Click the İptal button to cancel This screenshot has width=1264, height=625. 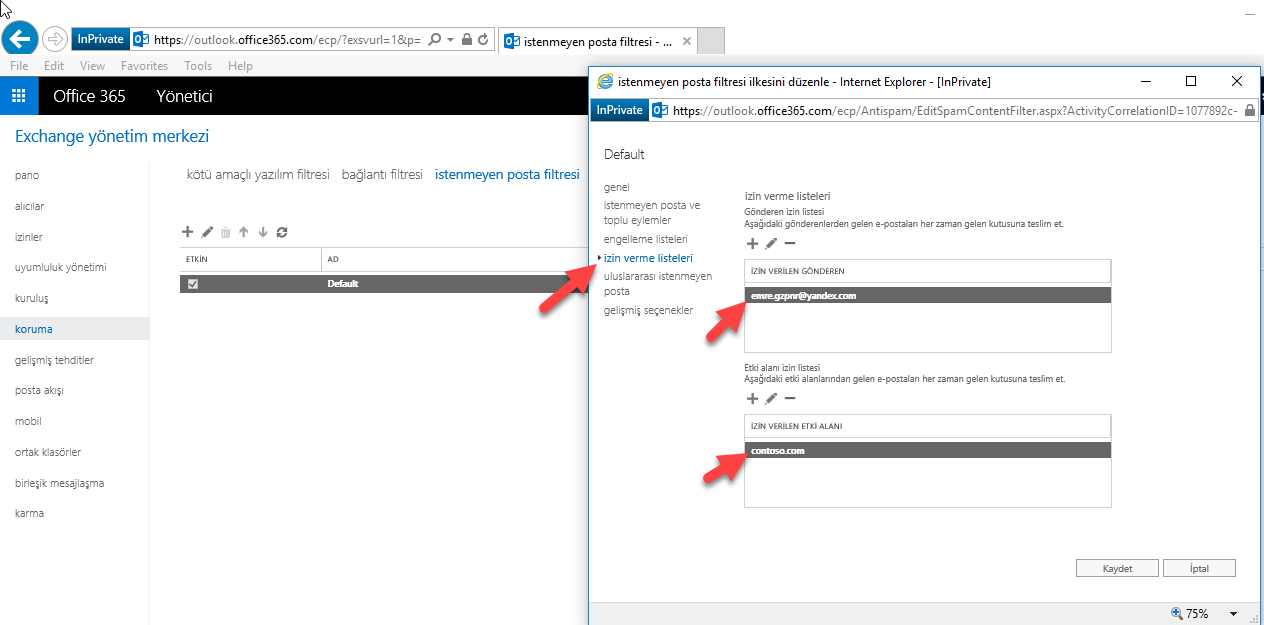pyautogui.click(x=1199, y=568)
